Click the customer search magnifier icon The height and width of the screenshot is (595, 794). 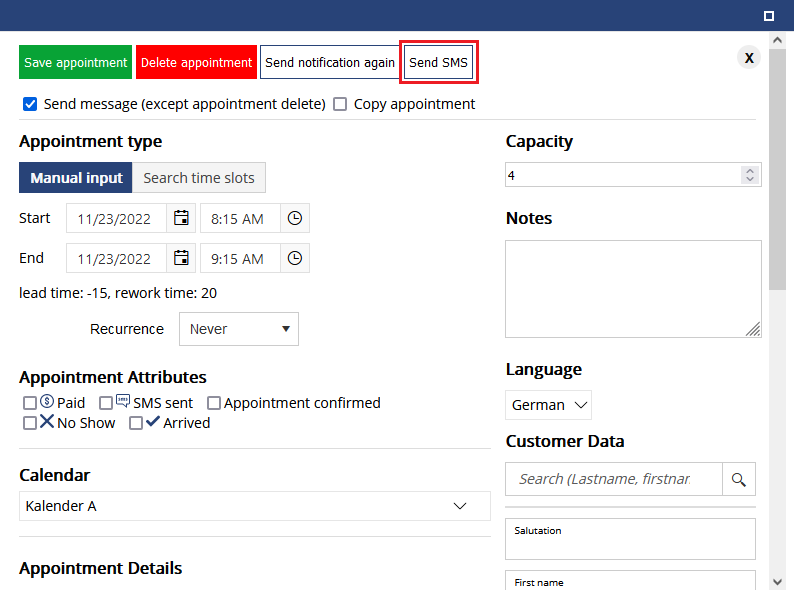coord(739,479)
